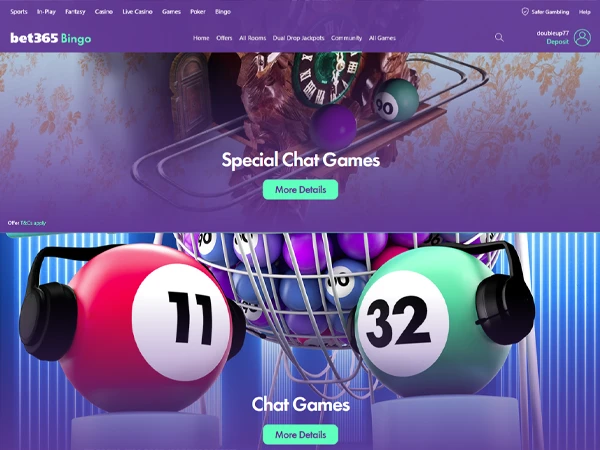
Task: Select Poker in top bar
Action: click(198, 12)
